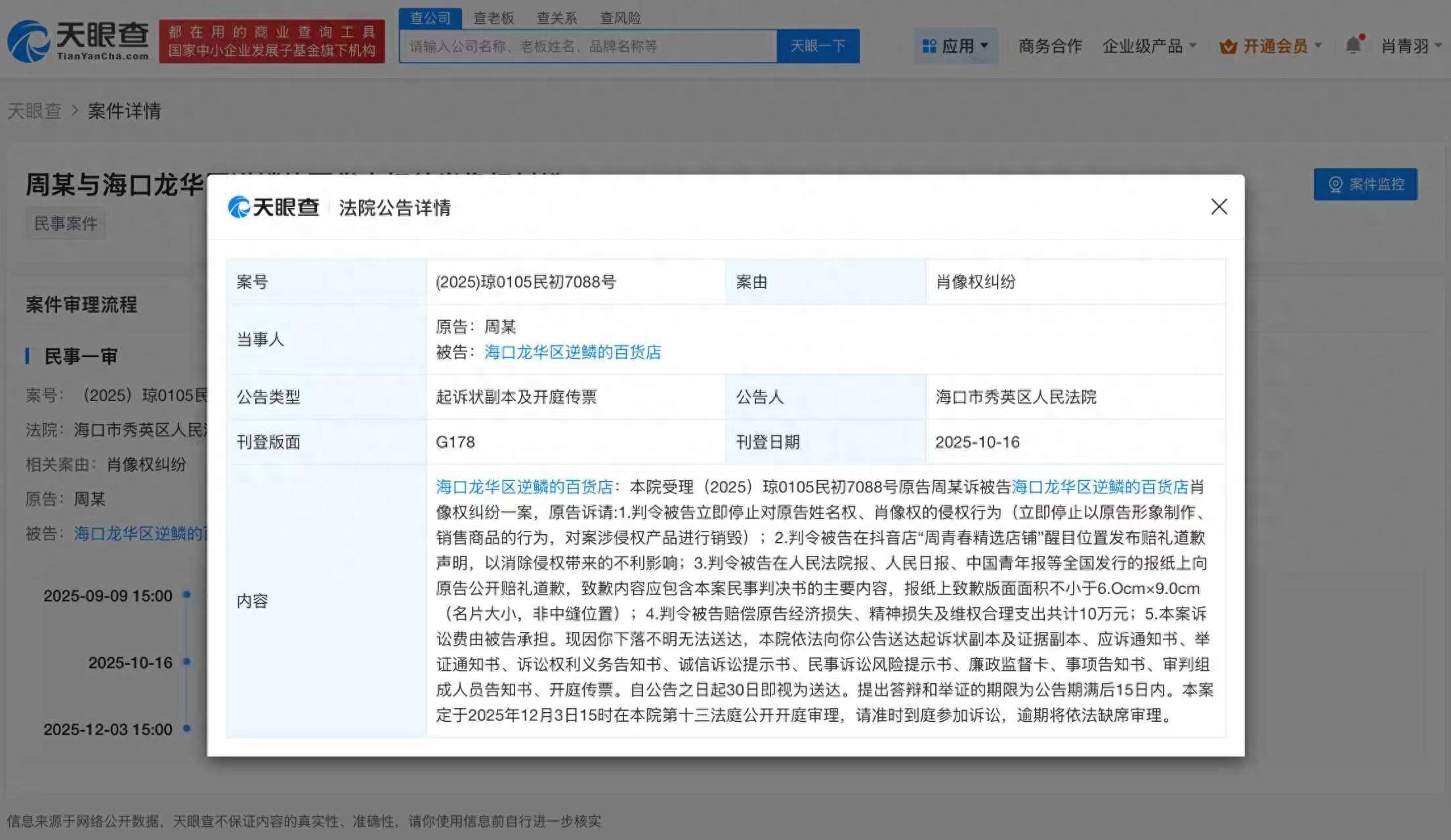Click the case monitoring camera icon
Screen dimensions: 1451x840
tap(1335, 184)
